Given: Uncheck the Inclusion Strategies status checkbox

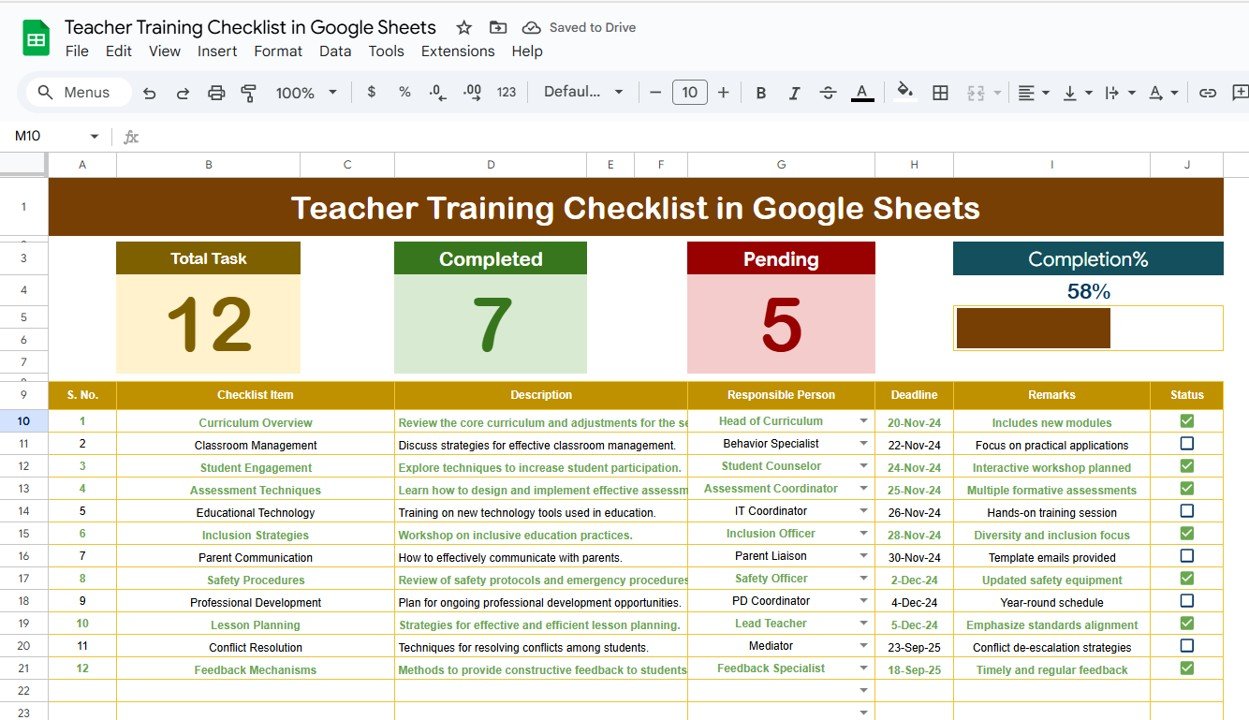Looking at the screenshot, I should tap(1187, 533).
